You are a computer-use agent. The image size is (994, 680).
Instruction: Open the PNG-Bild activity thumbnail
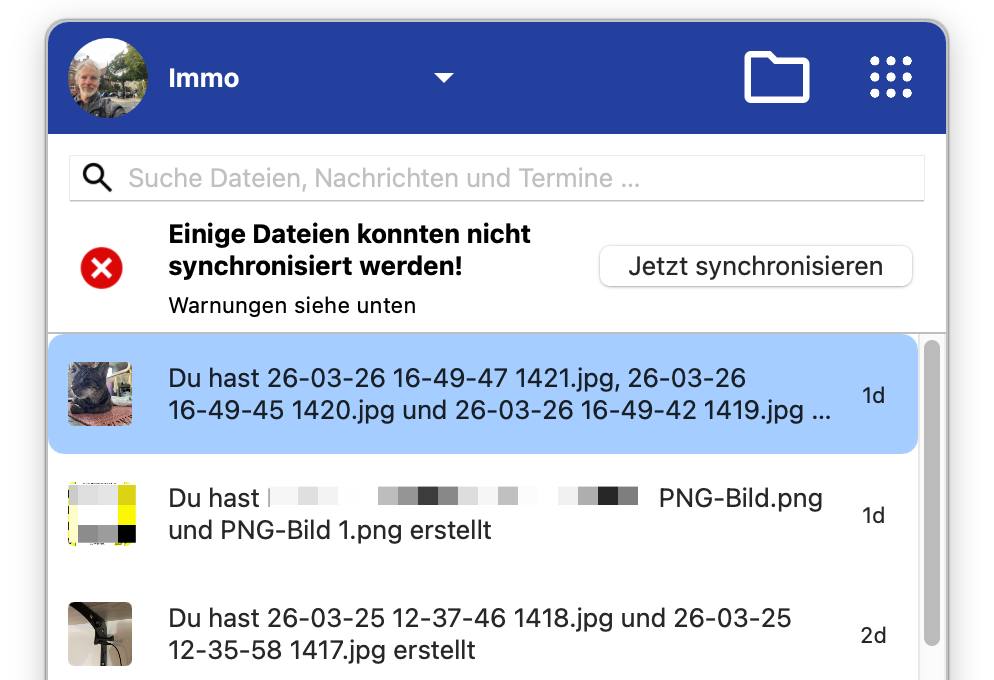[x=100, y=514]
